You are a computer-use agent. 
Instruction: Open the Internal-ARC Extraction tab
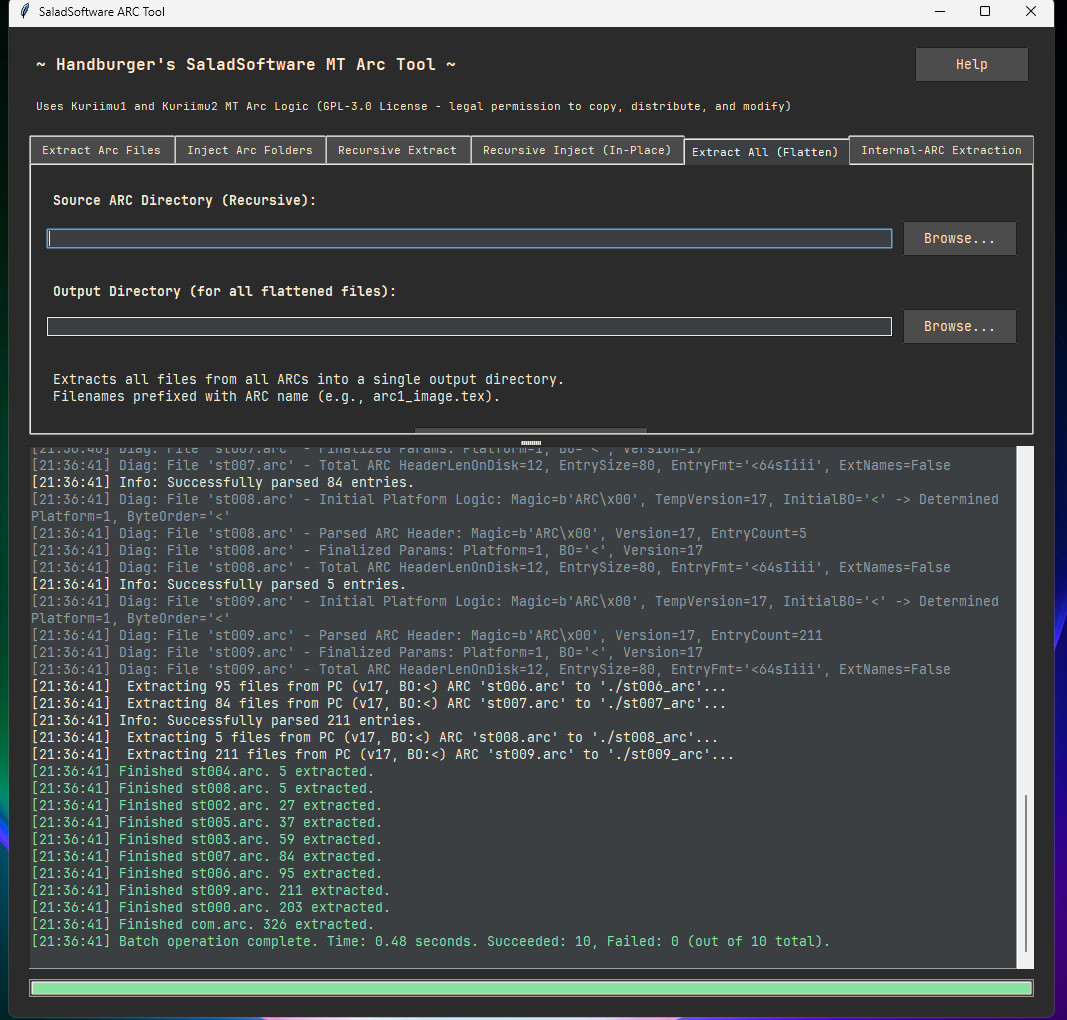pyautogui.click(x=940, y=150)
